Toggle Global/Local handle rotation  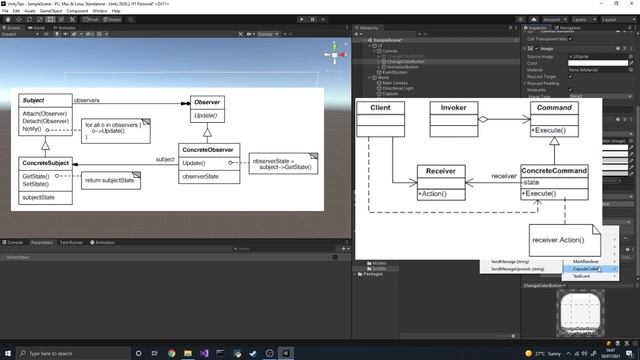pos(112,20)
